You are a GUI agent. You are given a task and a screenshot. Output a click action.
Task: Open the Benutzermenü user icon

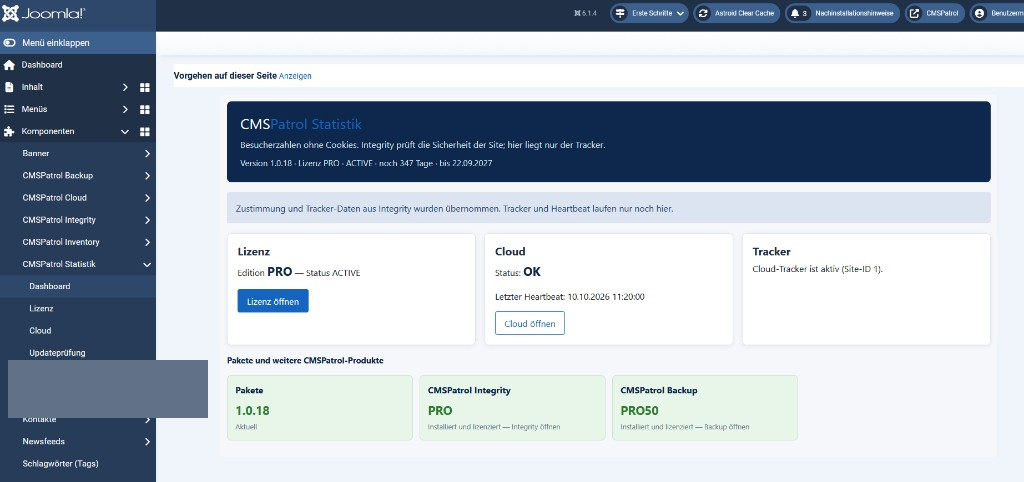(x=979, y=13)
